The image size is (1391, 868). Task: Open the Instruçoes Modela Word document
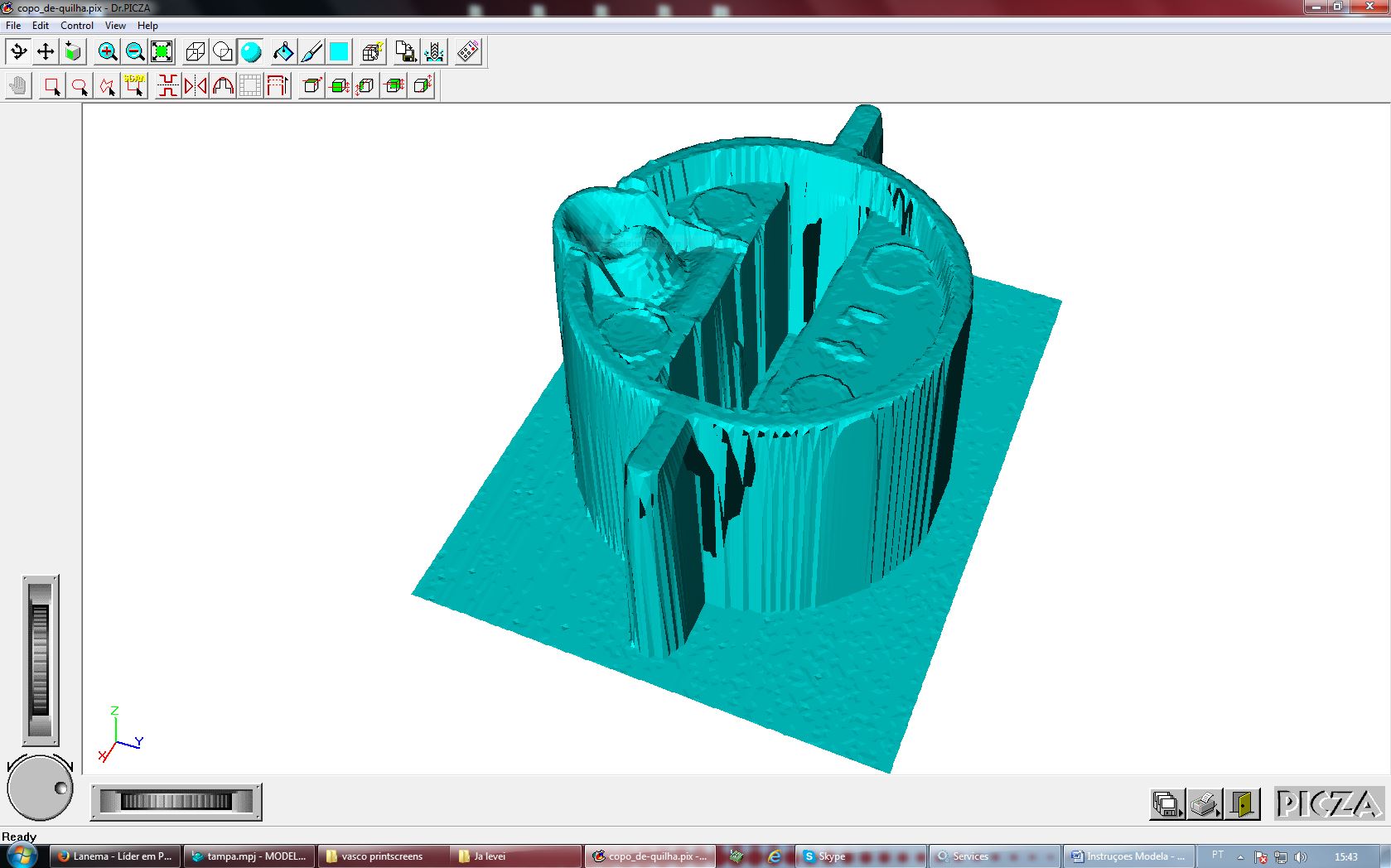click(1129, 856)
